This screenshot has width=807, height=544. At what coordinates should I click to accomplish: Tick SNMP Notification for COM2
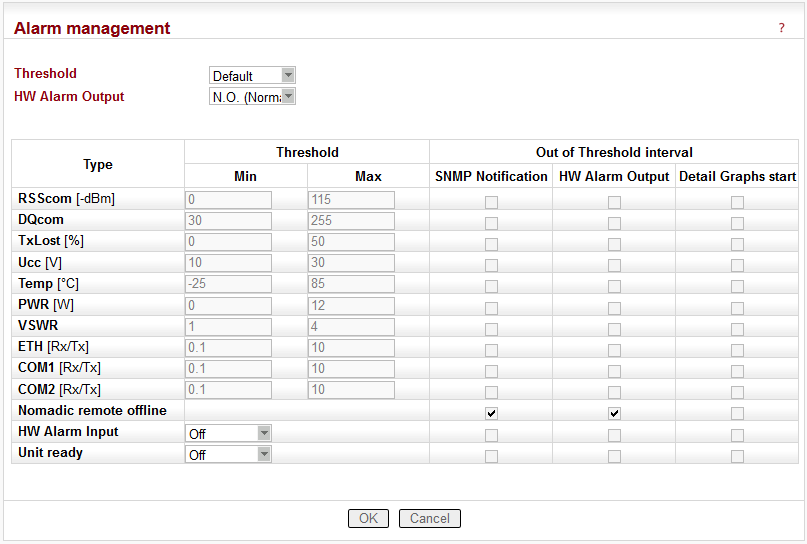[x=492, y=392]
